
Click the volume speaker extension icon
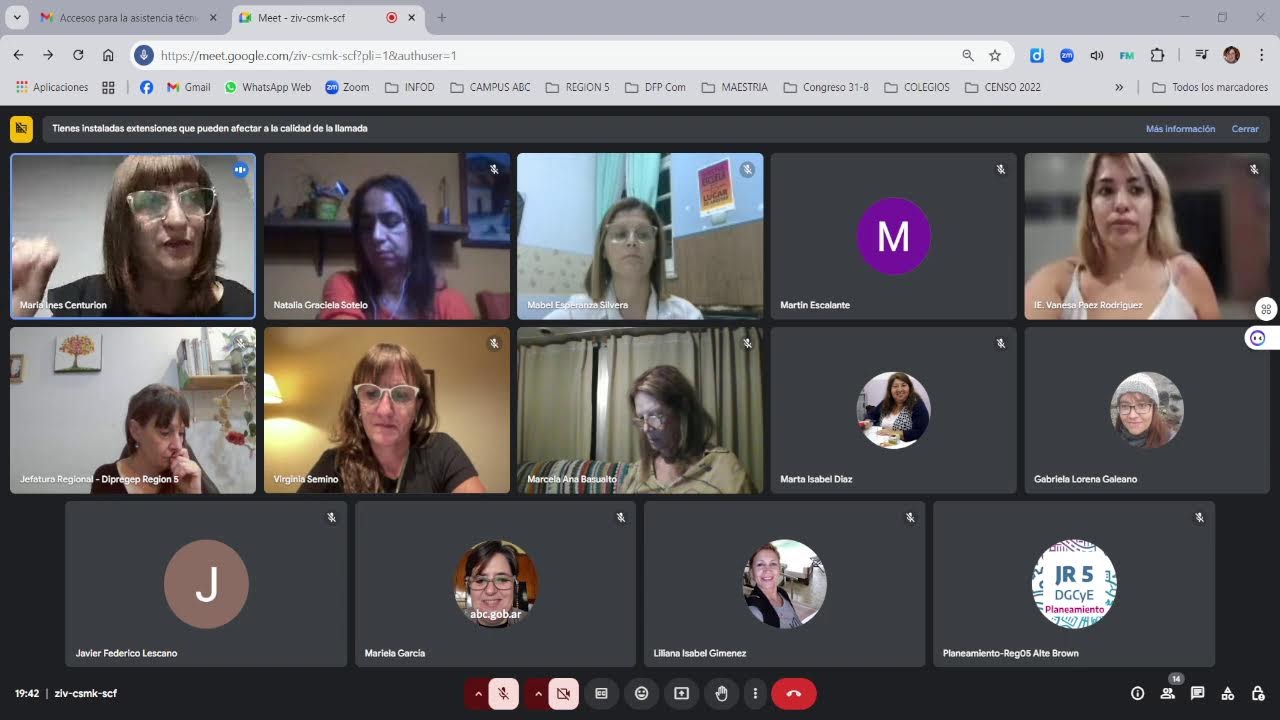pyautogui.click(x=1097, y=55)
